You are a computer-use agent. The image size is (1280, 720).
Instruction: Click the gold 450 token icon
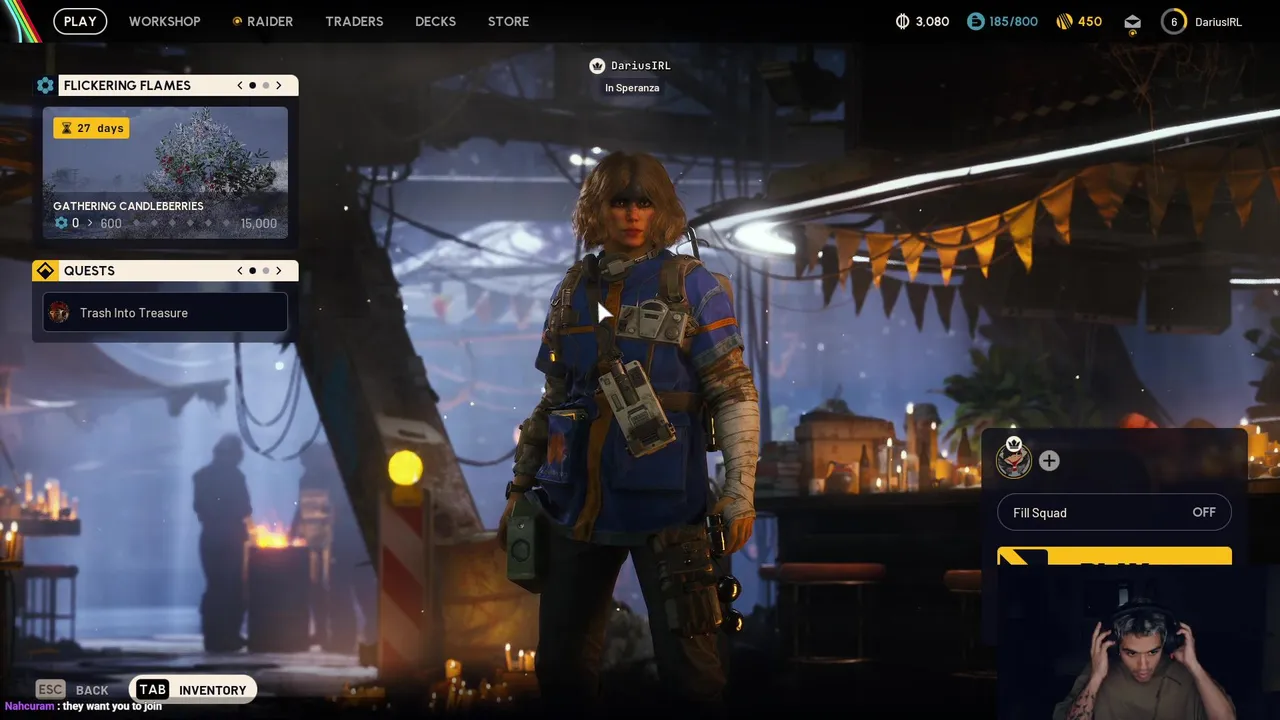point(1064,21)
